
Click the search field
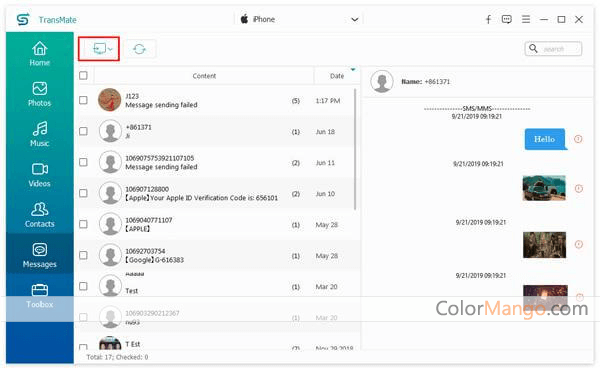[x=553, y=49]
